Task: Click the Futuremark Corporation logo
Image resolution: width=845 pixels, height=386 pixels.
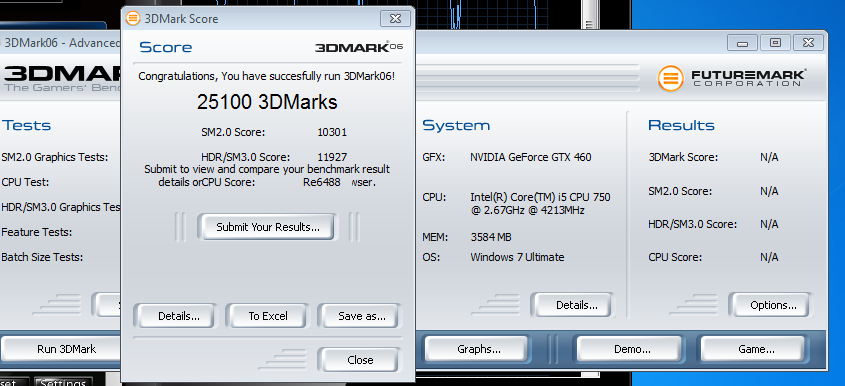Action: click(731, 79)
